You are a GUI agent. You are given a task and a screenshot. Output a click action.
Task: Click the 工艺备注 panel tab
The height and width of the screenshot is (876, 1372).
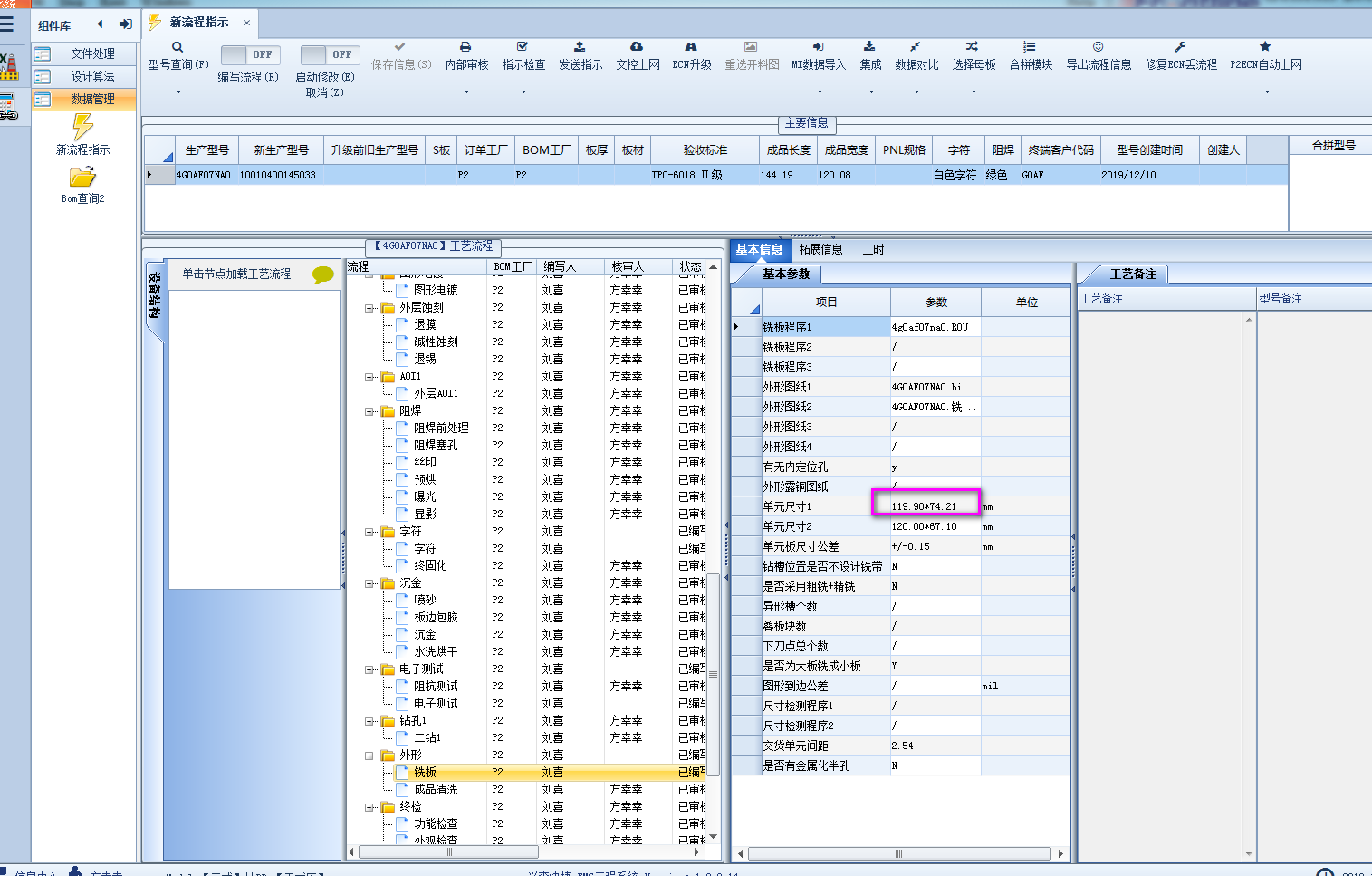(x=1132, y=274)
